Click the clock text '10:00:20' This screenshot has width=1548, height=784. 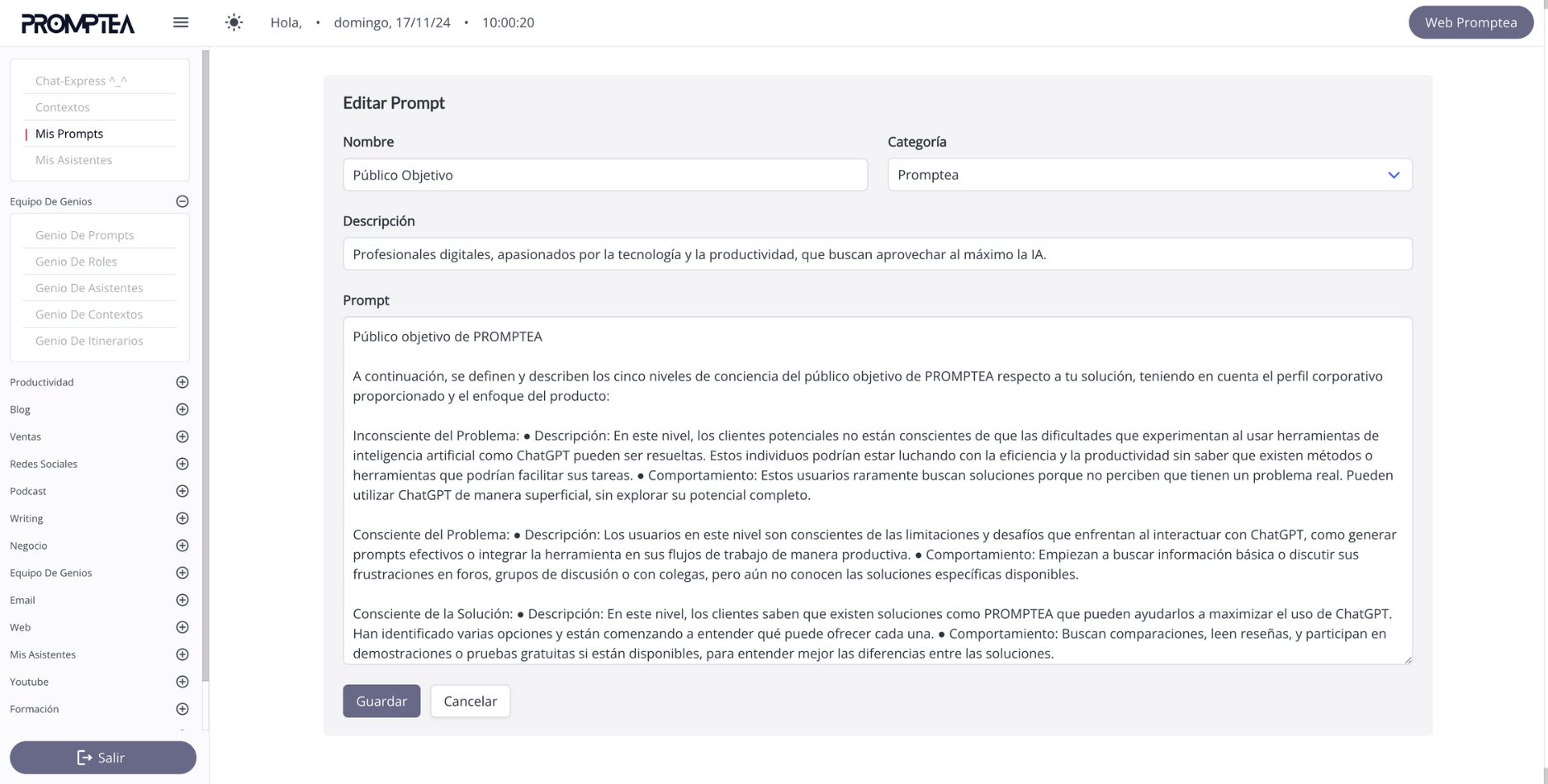[x=508, y=22]
